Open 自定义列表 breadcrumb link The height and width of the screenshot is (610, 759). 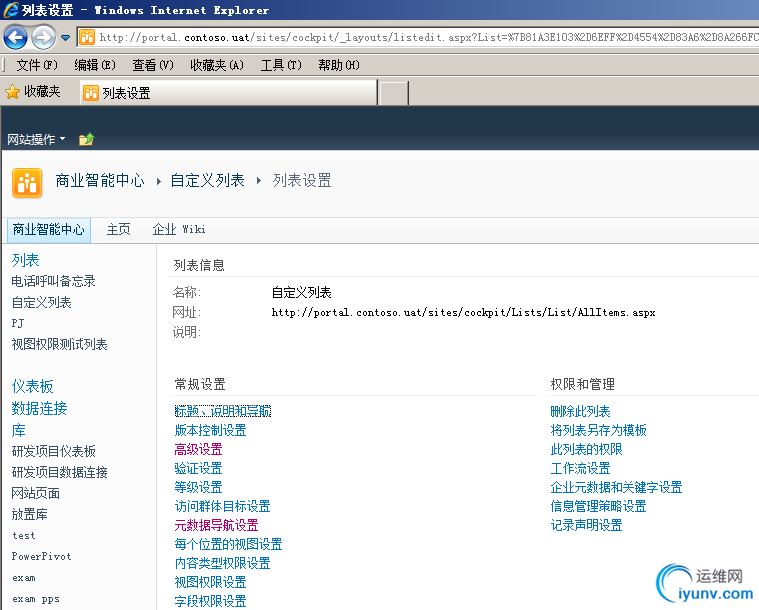[208, 181]
